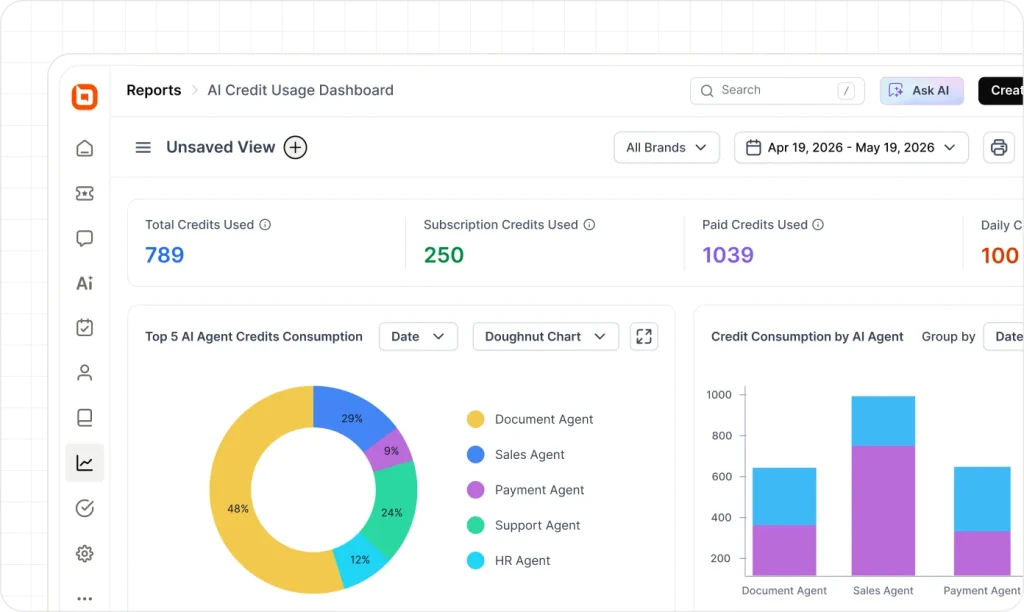The image size is (1024, 612).
Task: Click the 29% blue doughnut segment
Action: [x=352, y=418]
